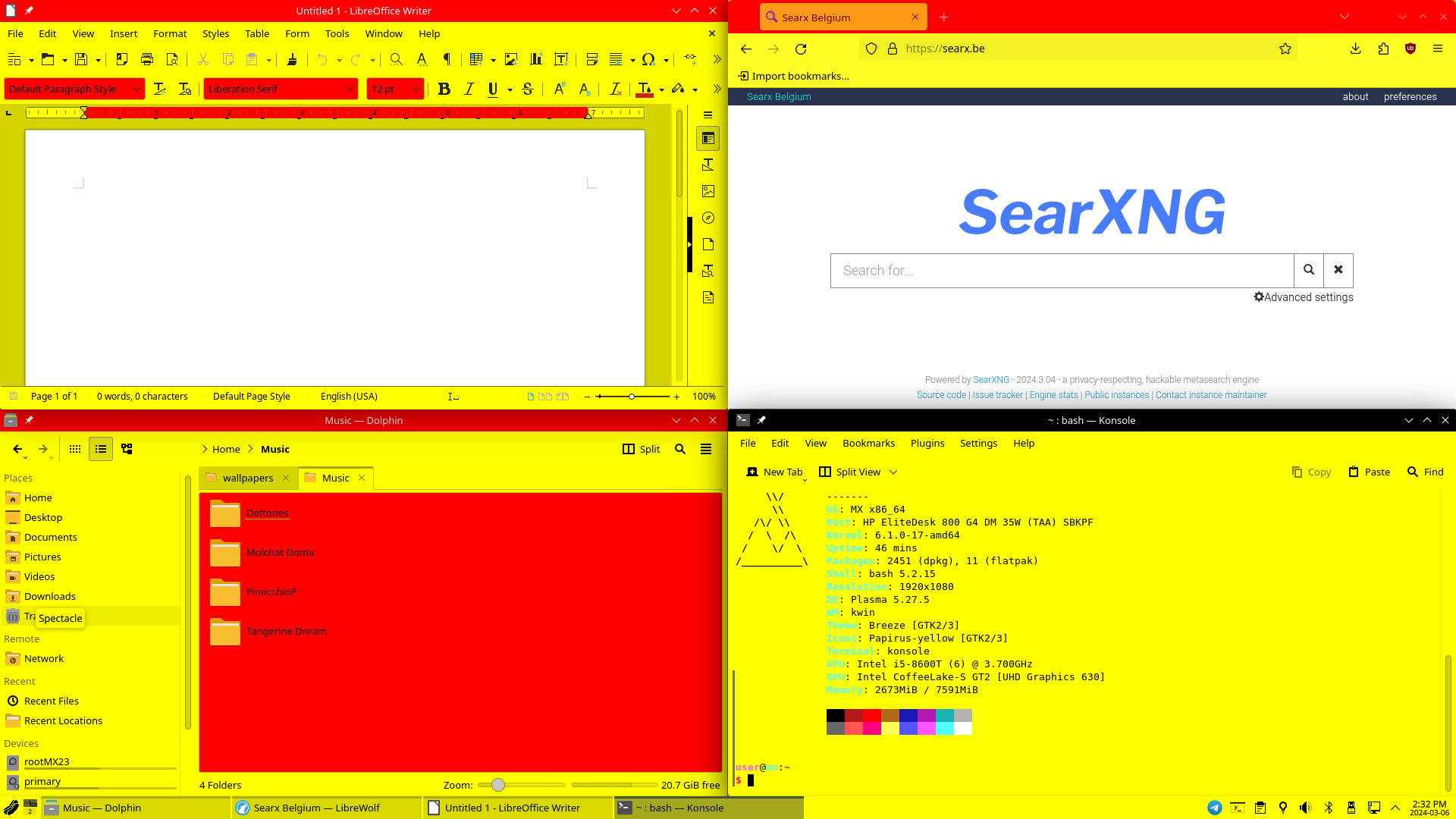Insert chart icon in Writer toolbar
The height and width of the screenshot is (819, 1456).
tap(536, 59)
